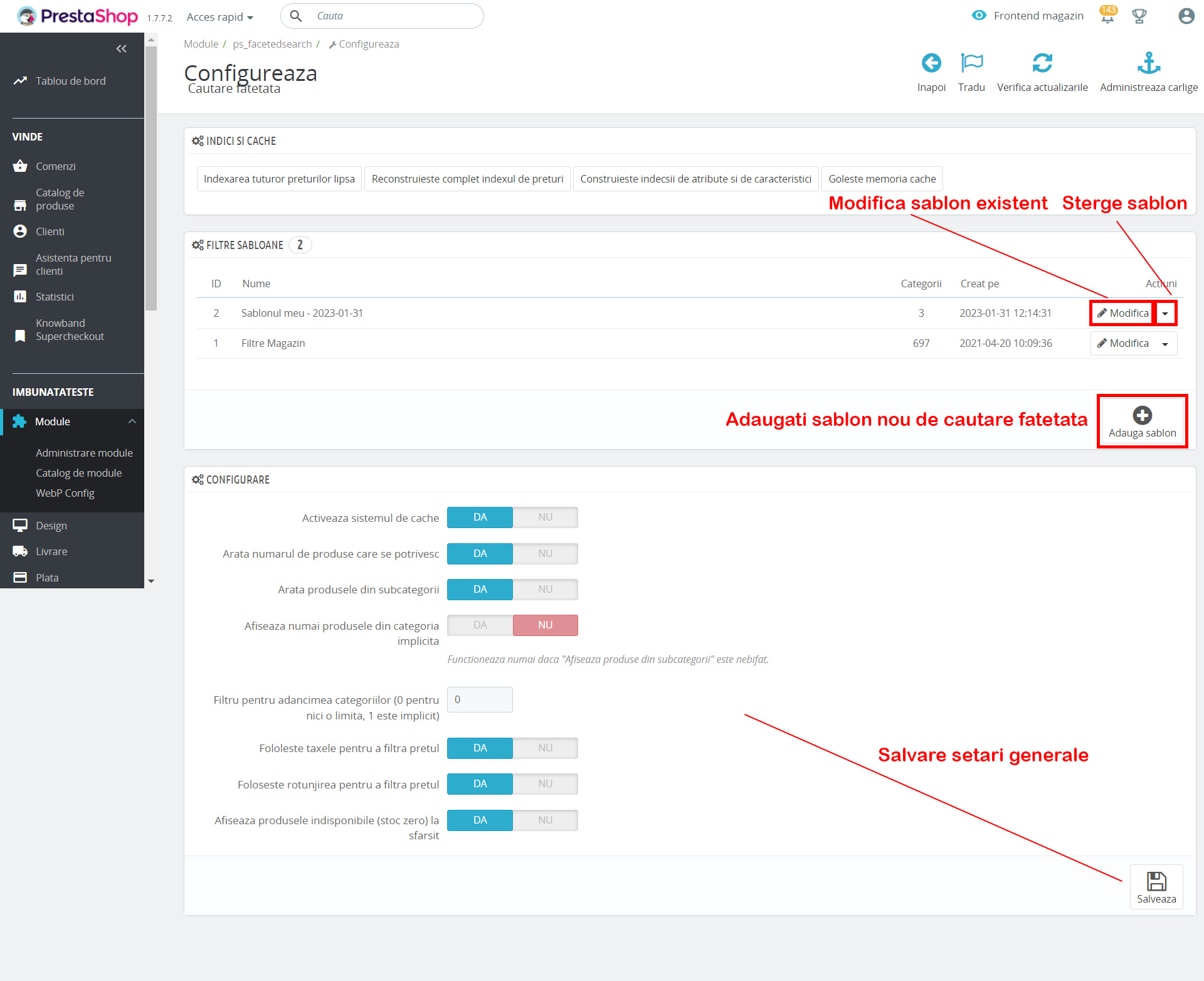Click Indexarea tuturor preturilor lipsa button

point(279,179)
